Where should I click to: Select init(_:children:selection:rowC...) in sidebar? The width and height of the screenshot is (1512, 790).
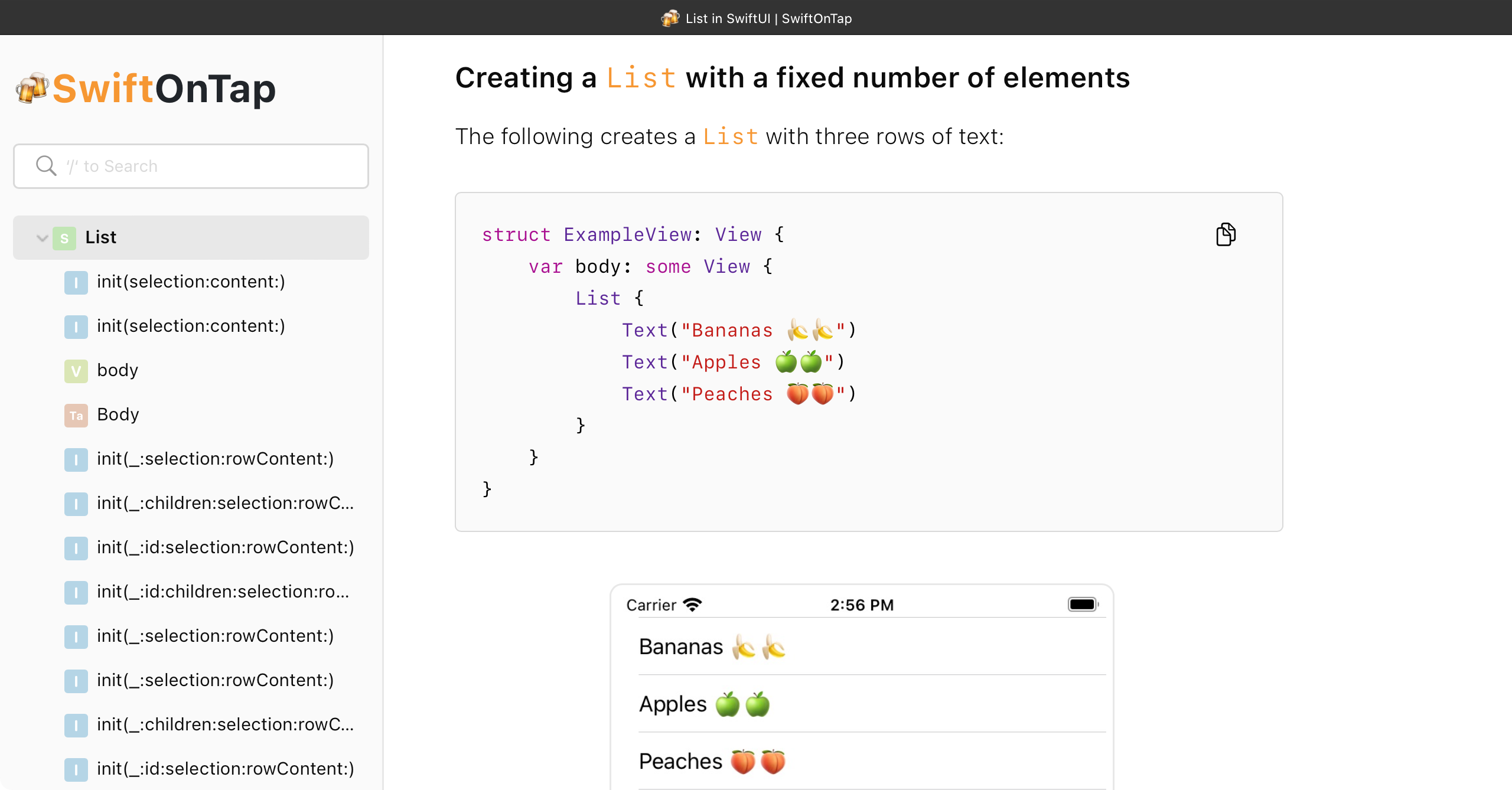224,503
